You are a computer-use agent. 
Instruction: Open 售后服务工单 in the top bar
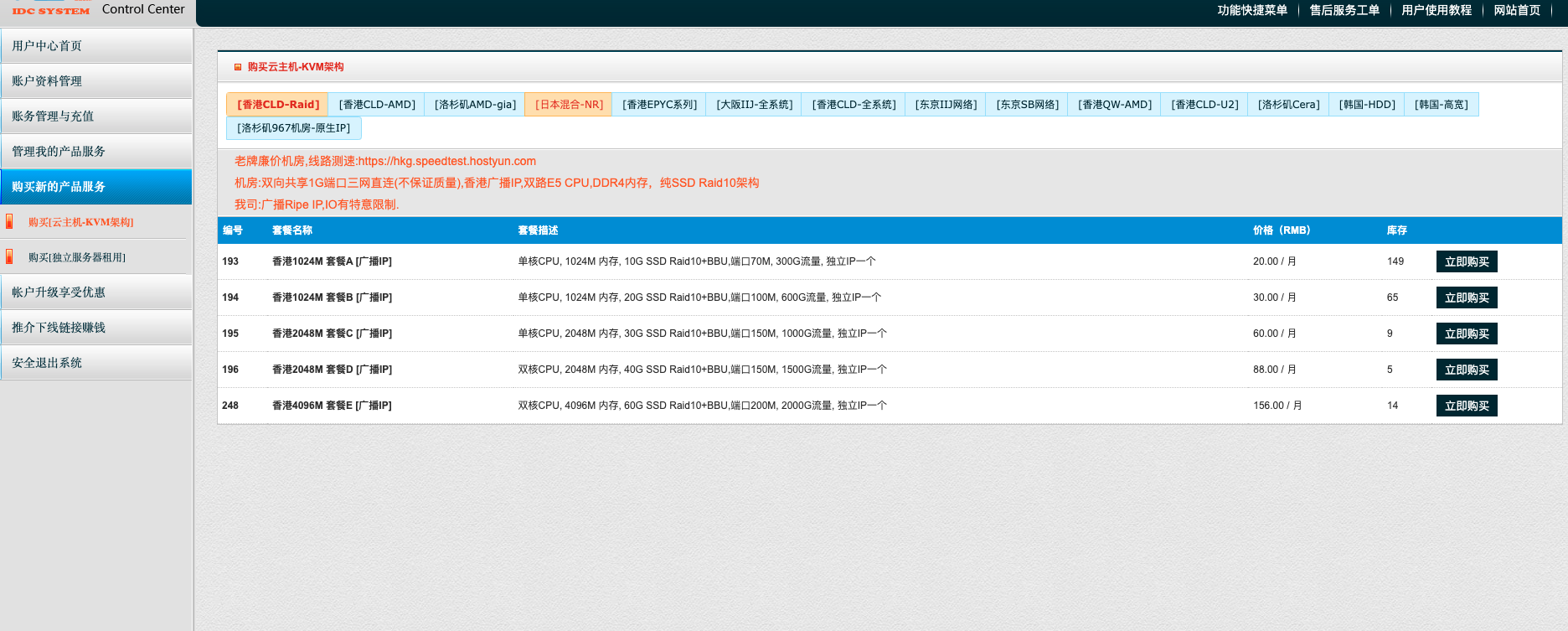(1344, 10)
